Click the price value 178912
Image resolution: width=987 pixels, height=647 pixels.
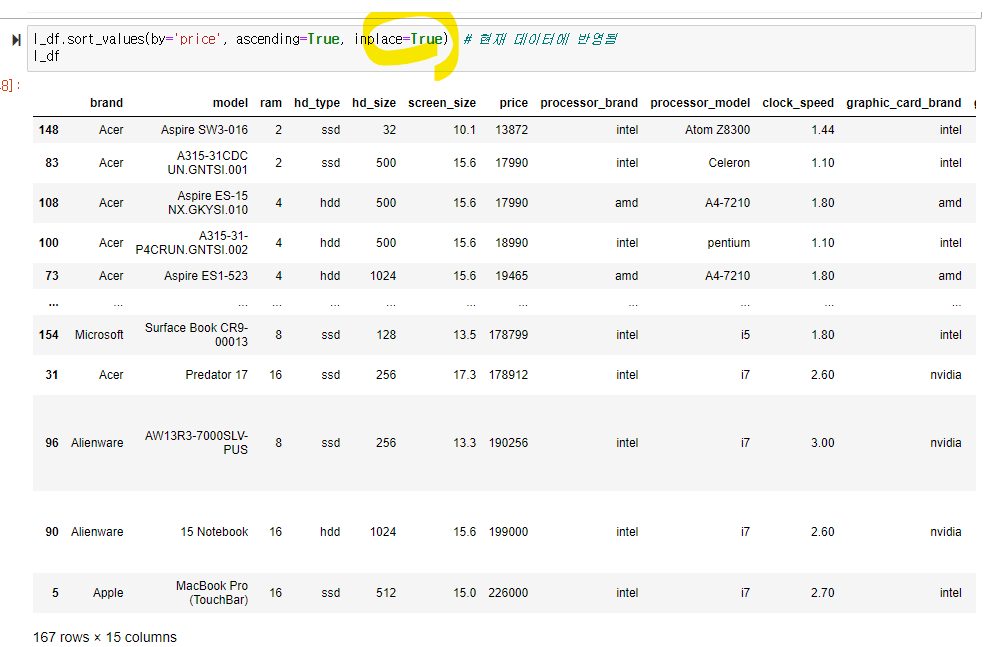pos(508,374)
